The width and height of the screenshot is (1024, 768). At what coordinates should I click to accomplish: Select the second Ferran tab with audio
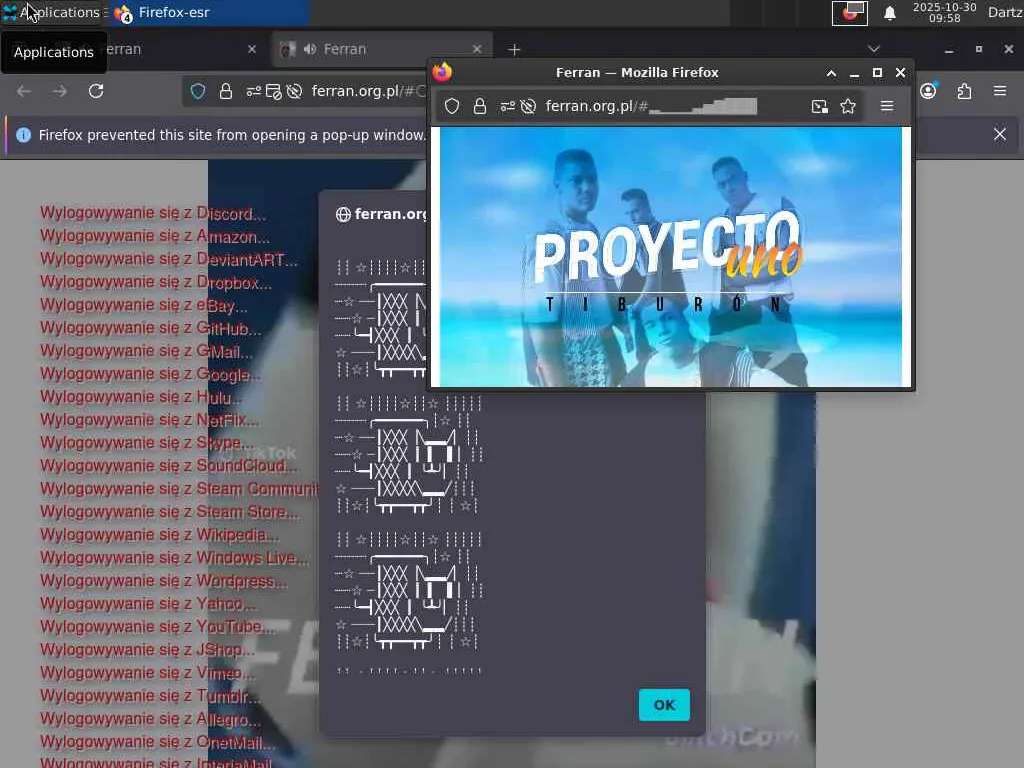382,50
